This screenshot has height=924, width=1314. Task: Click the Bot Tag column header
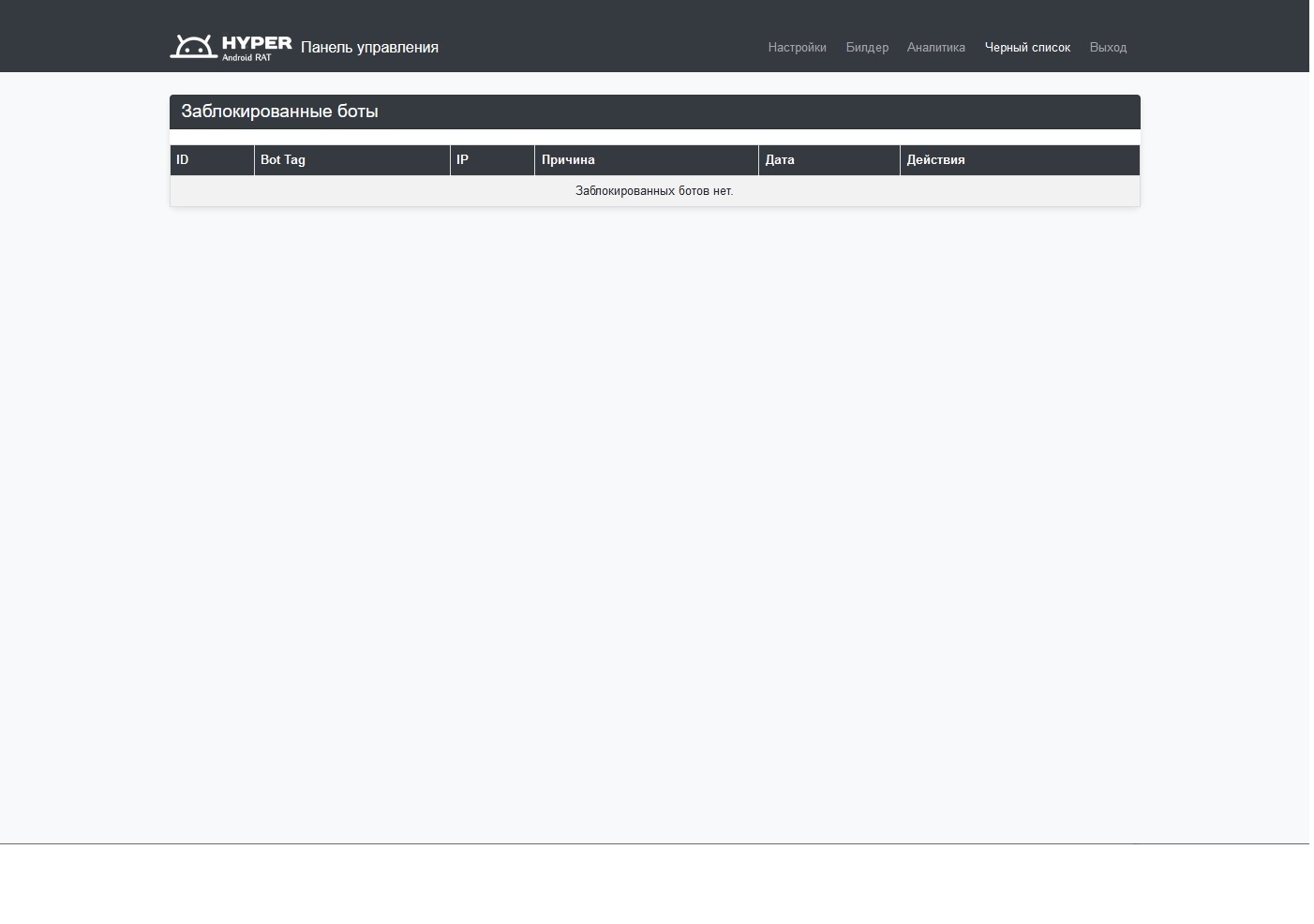tap(283, 160)
